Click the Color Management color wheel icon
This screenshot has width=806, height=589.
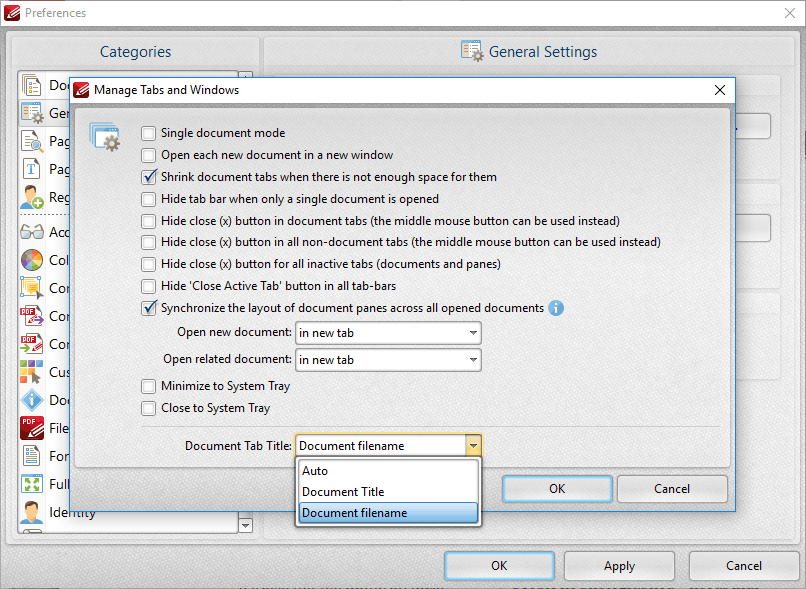click(32, 260)
